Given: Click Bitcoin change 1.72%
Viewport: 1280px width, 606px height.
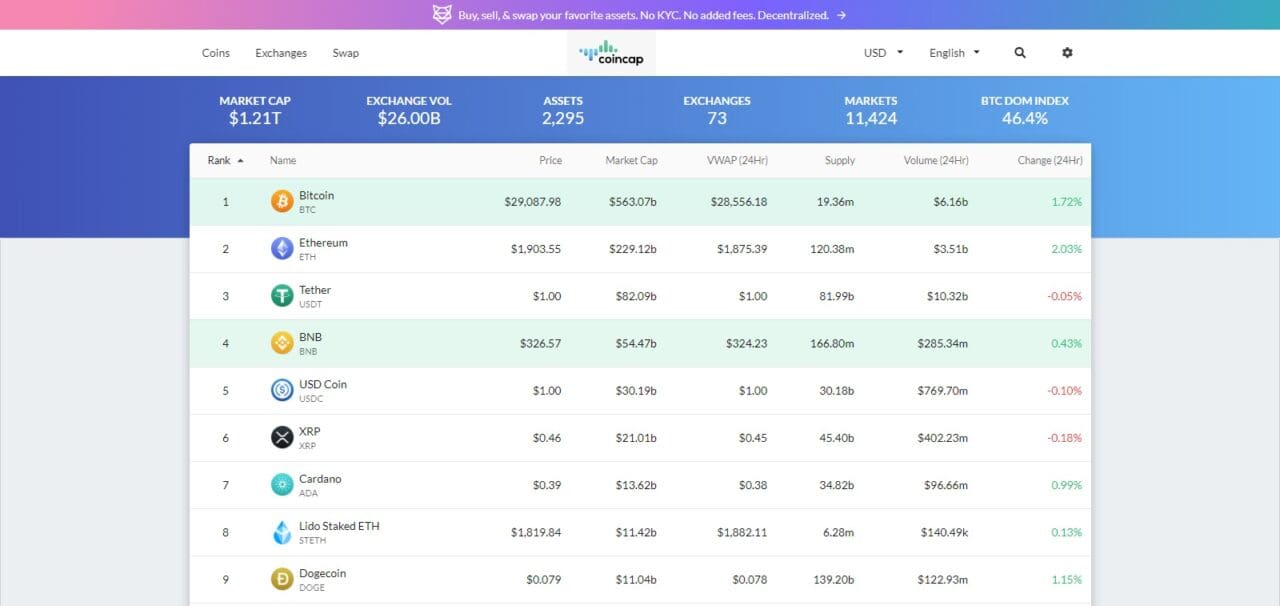Looking at the screenshot, I should (x=1067, y=202).
